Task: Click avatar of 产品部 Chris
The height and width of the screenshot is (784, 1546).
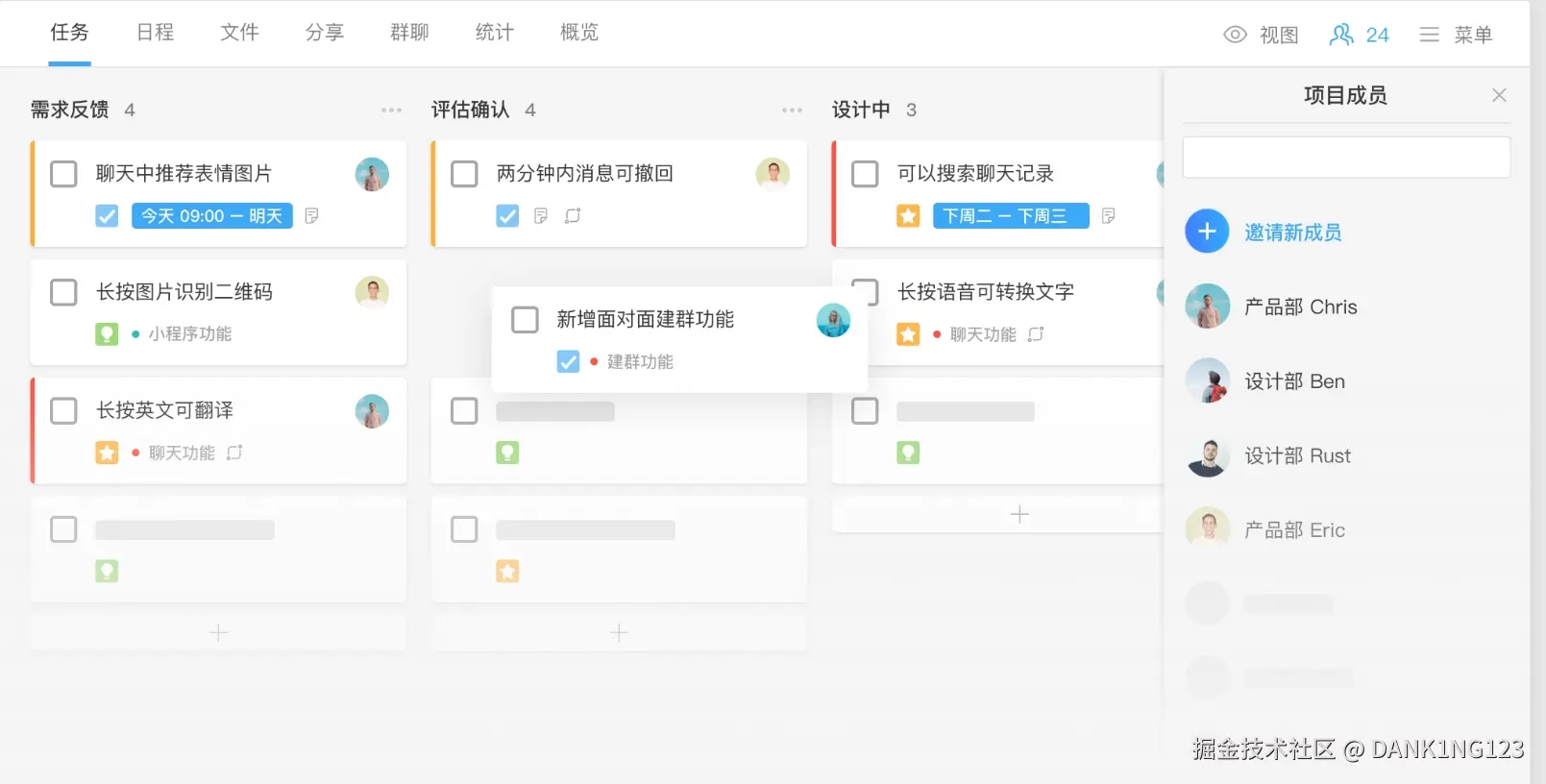Action: point(1207,306)
